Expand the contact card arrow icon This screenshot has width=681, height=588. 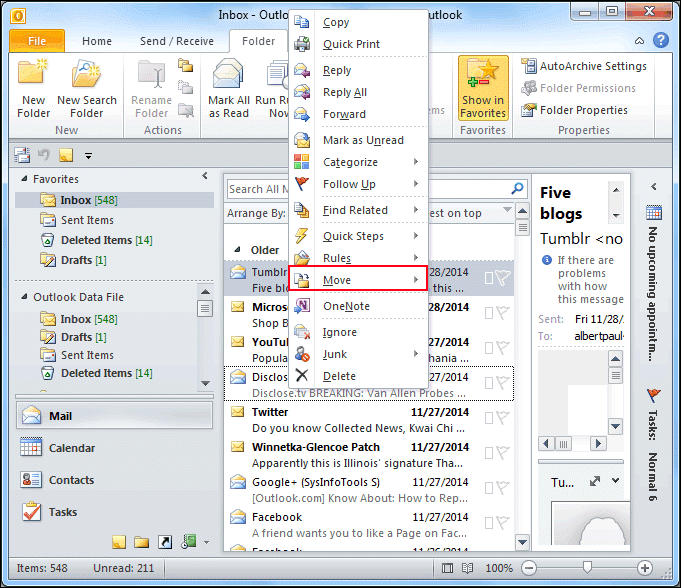(x=595, y=481)
